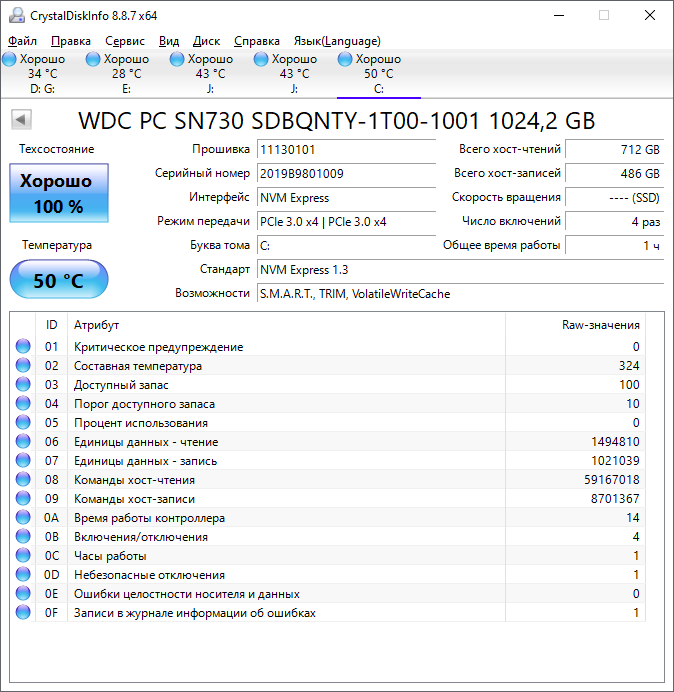Viewport: 674px width, 692px height.
Task: Go to previous disk with the left arrow
Action: (21, 119)
